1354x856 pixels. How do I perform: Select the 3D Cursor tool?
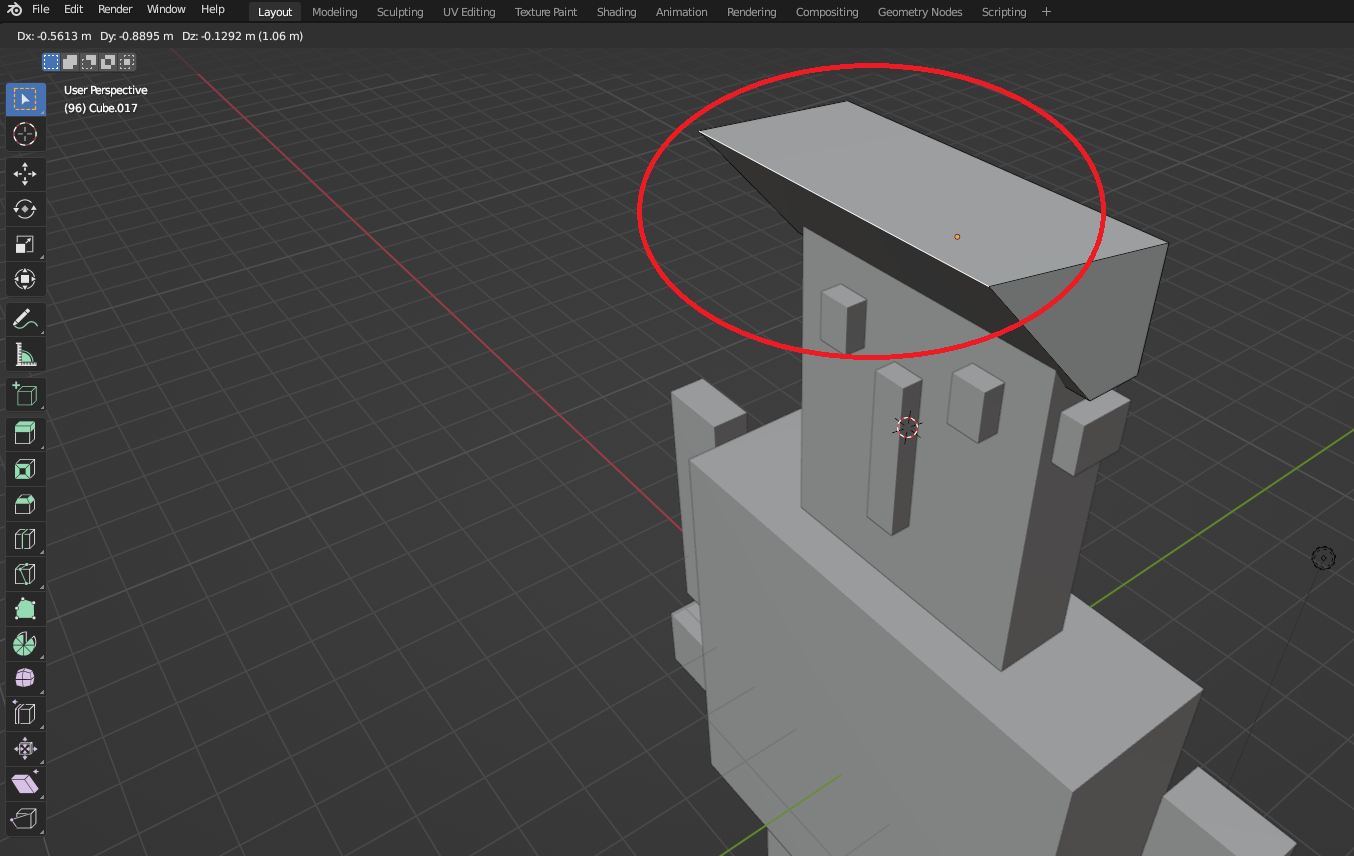pyautogui.click(x=26, y=134)
